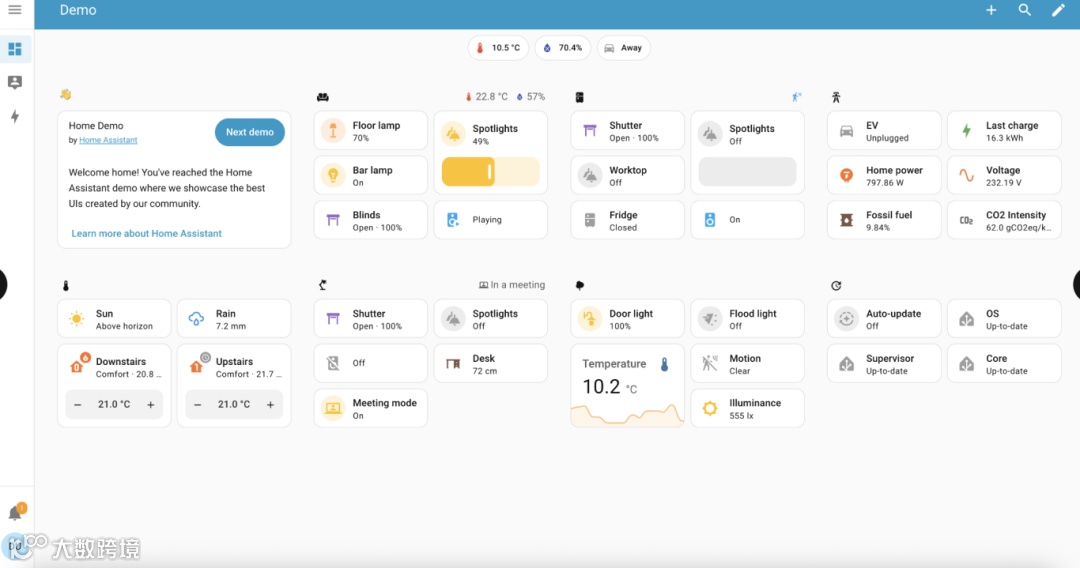Open the Motion sensor icon
This screenshot has width=1080, height=568.
[x=709, y=364]
